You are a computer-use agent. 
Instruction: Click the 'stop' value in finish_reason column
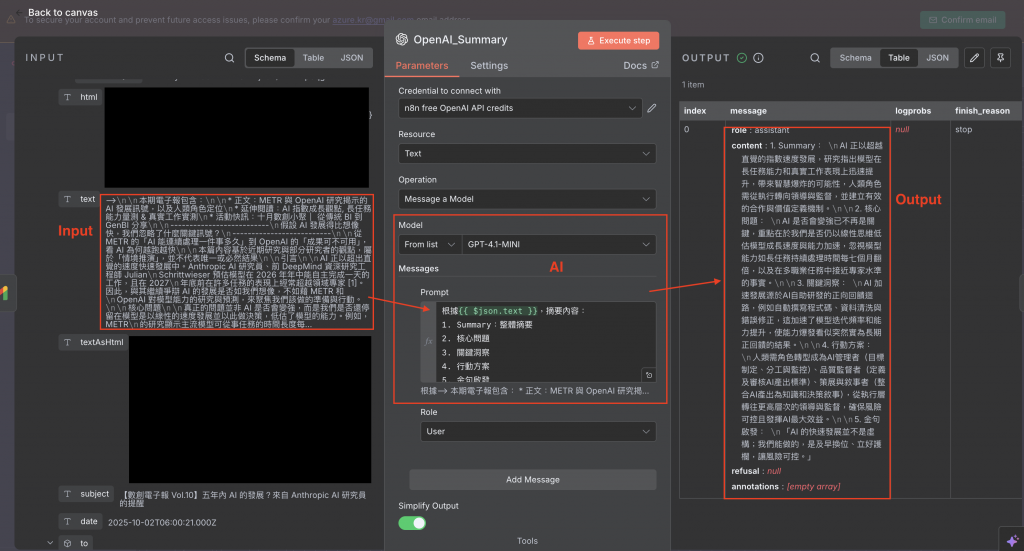pyautogui.click(x=963, y=130)
